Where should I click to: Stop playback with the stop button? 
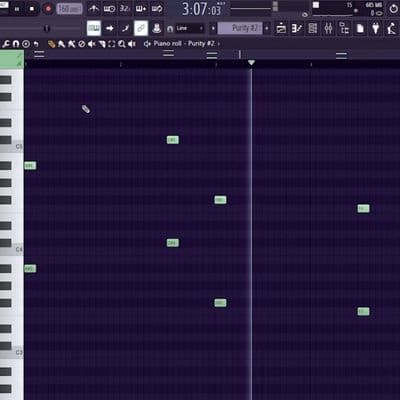coord(32,9)
